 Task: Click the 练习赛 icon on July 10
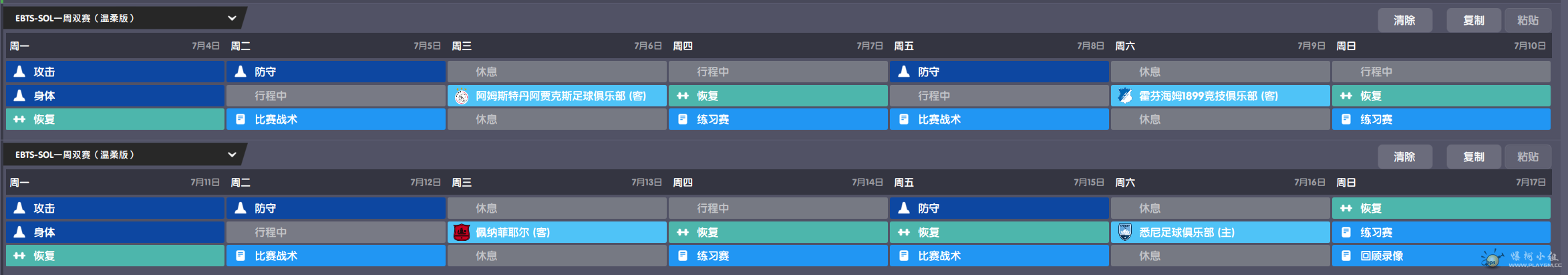click(x=1346, y=120)
